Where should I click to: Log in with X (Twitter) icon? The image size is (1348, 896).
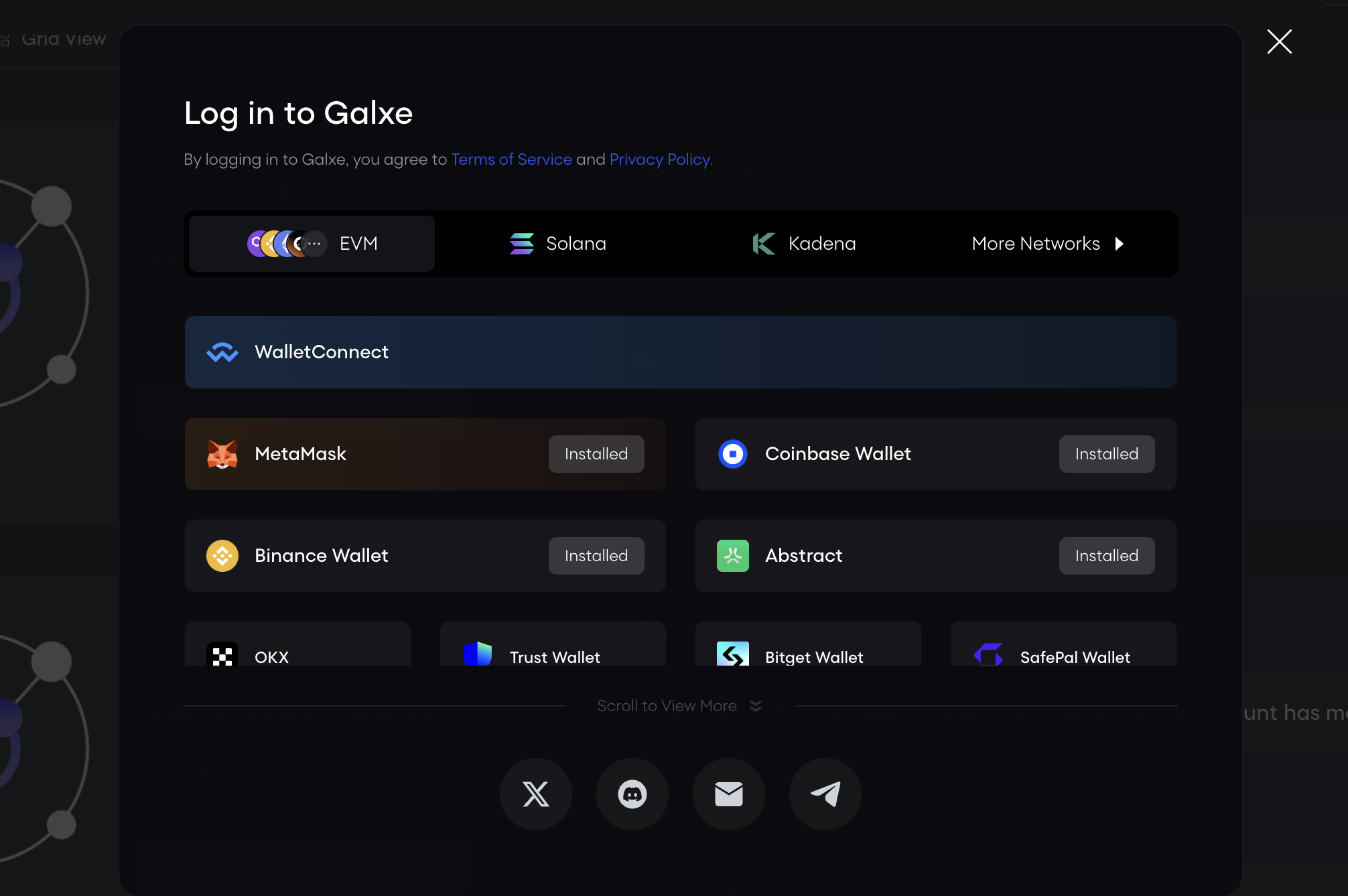[x=535, y=794]
